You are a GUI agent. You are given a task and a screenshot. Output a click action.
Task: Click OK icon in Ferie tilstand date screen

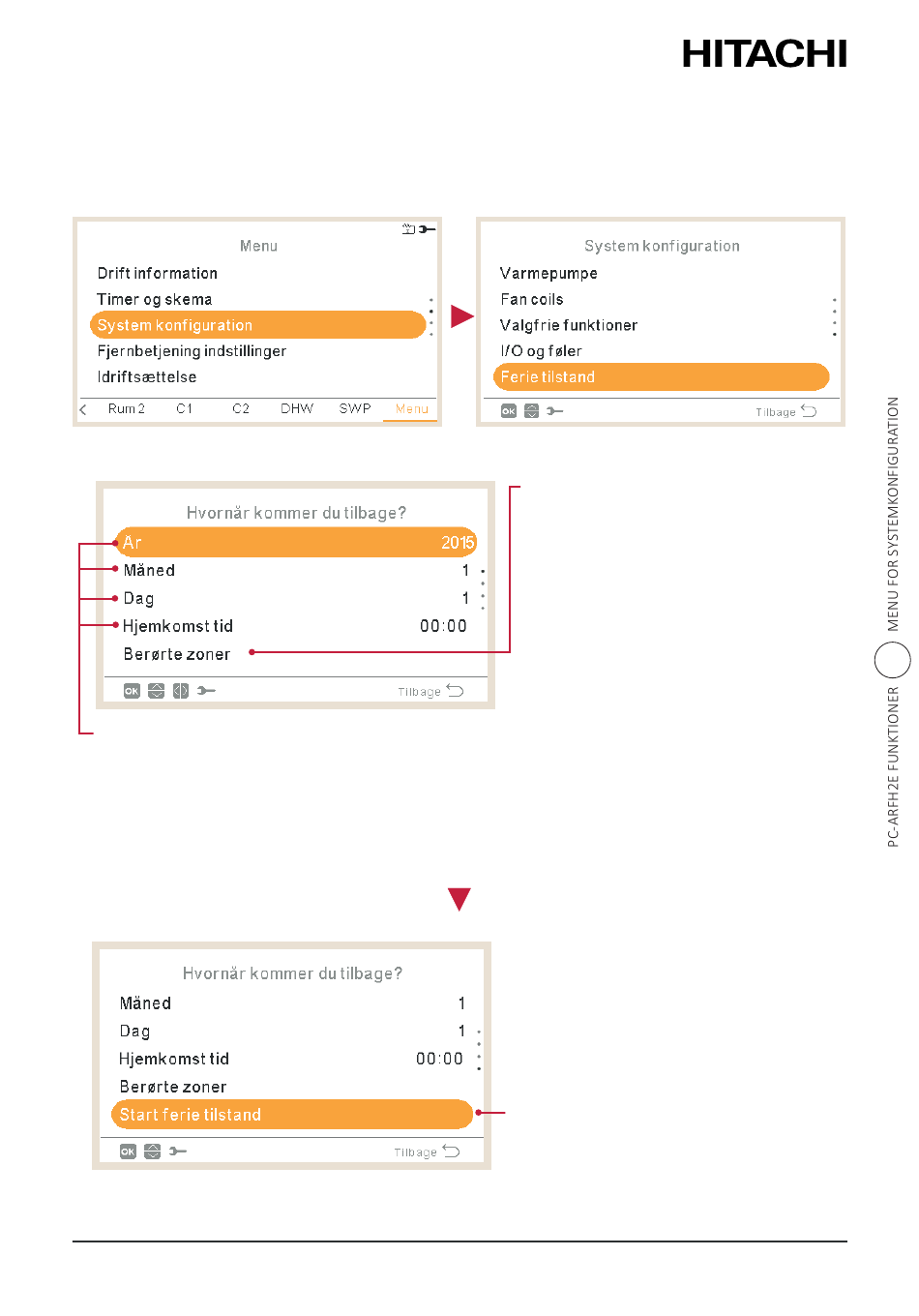(x=132, y=691)
